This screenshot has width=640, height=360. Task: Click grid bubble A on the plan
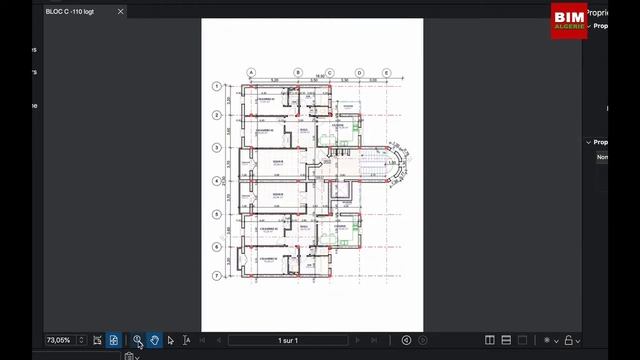click(251, 73)
